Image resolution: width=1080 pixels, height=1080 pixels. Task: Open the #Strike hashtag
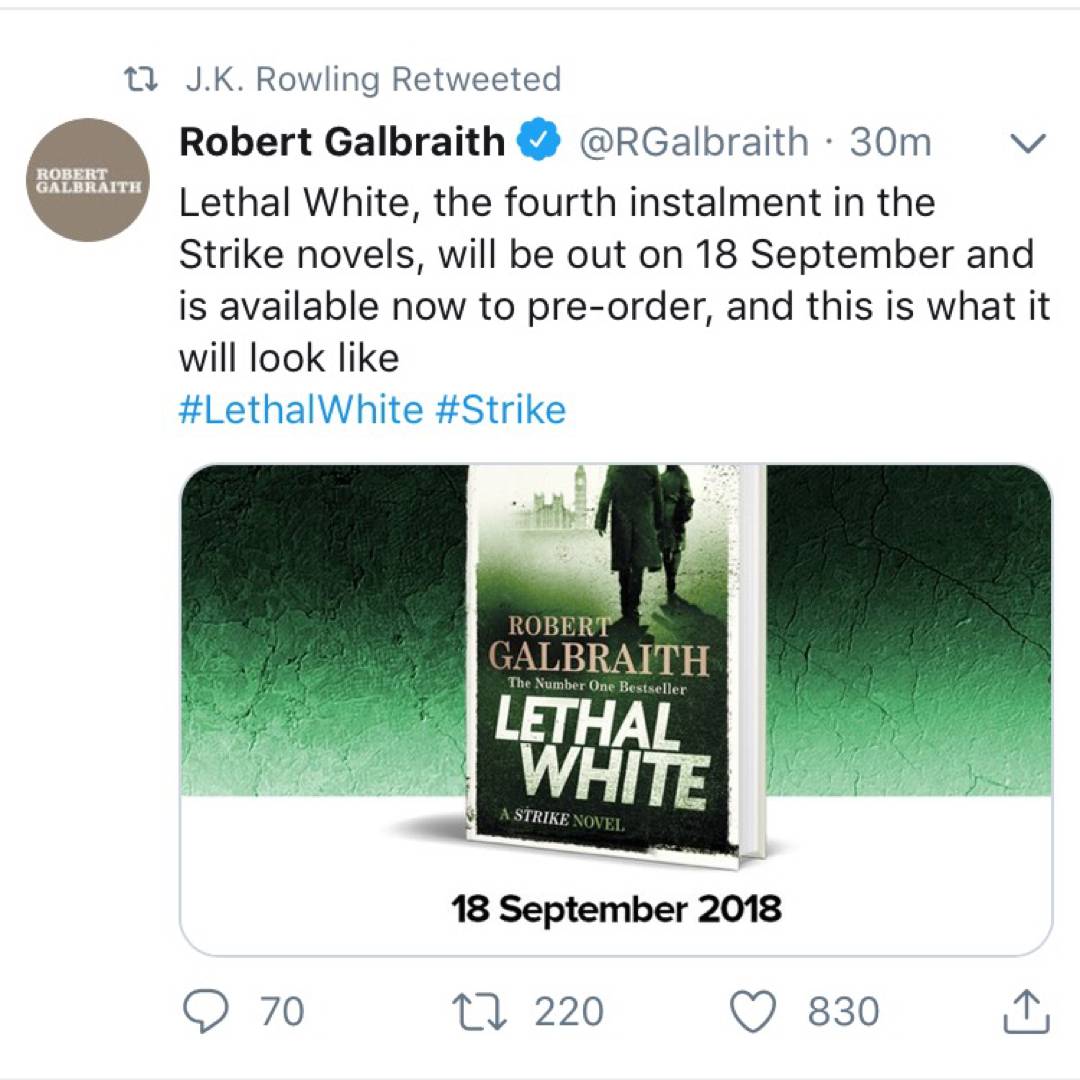(x=501, y=409)
